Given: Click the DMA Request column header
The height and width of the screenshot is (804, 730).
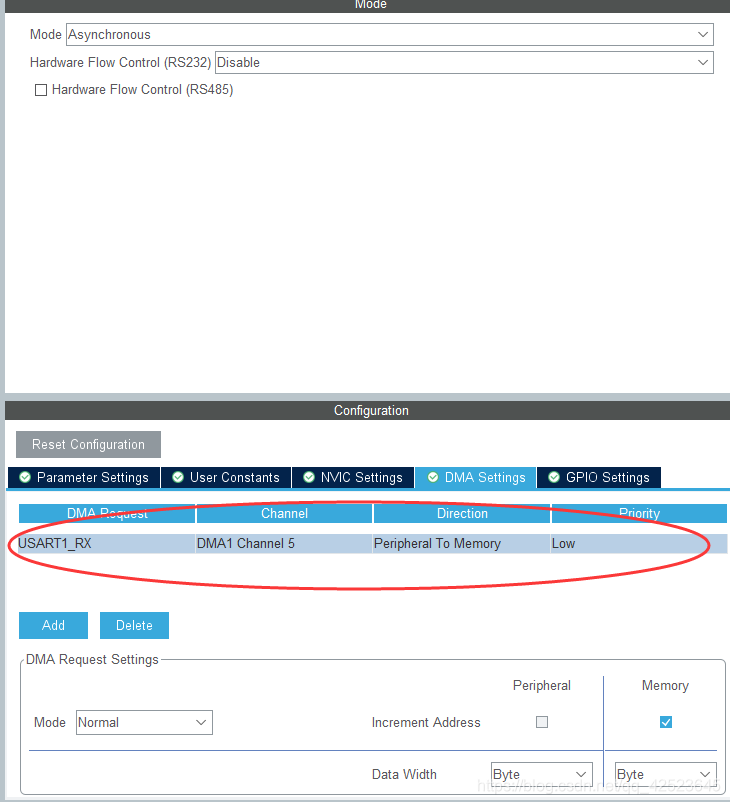Looking at the screenshot, I should (107, 513).
